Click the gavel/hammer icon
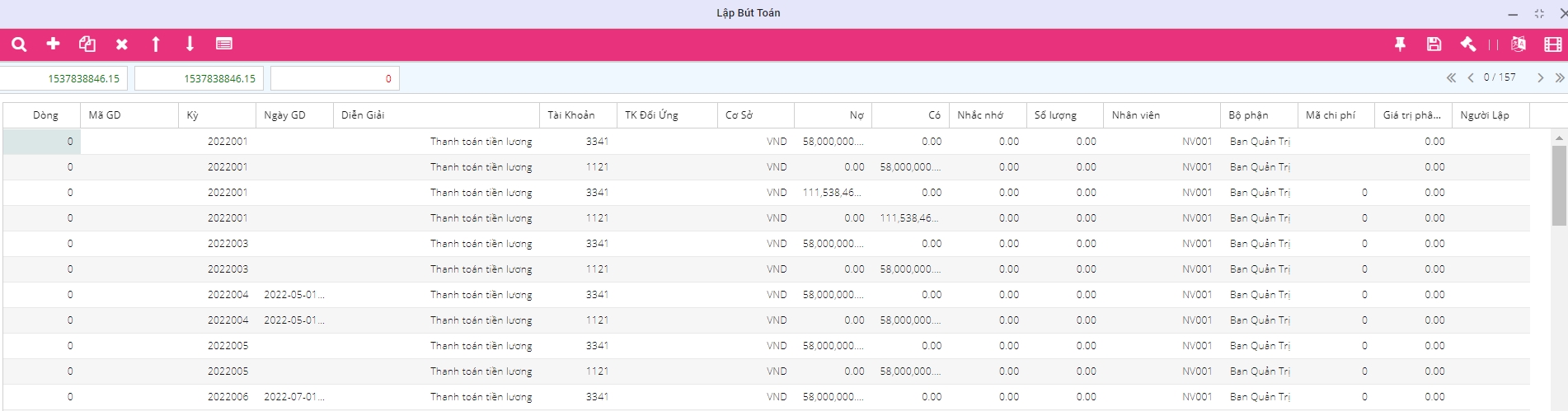The image size is (1568, 411). (1468, 44)
